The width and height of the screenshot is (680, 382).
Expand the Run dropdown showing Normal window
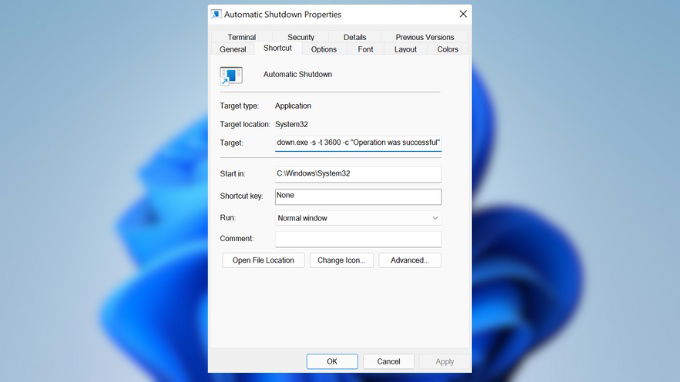click(358, 218)
